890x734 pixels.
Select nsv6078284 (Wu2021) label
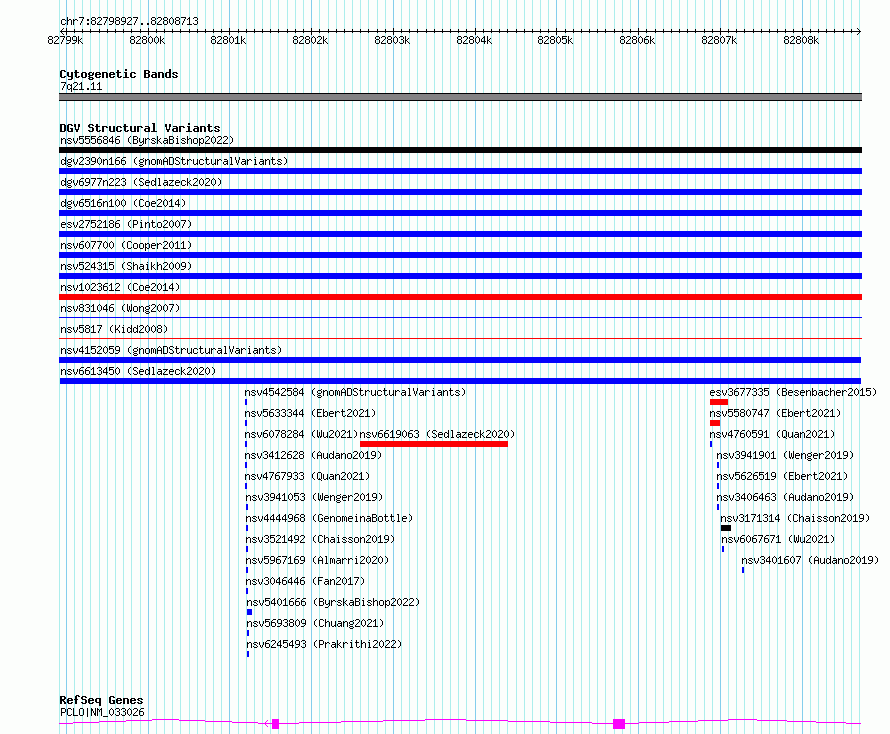coord(301,434)
